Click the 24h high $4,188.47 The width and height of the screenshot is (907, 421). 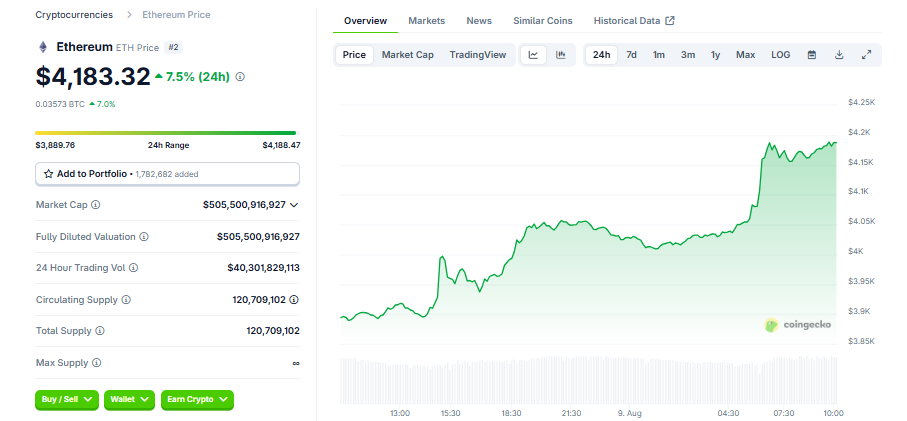point(281,145)
